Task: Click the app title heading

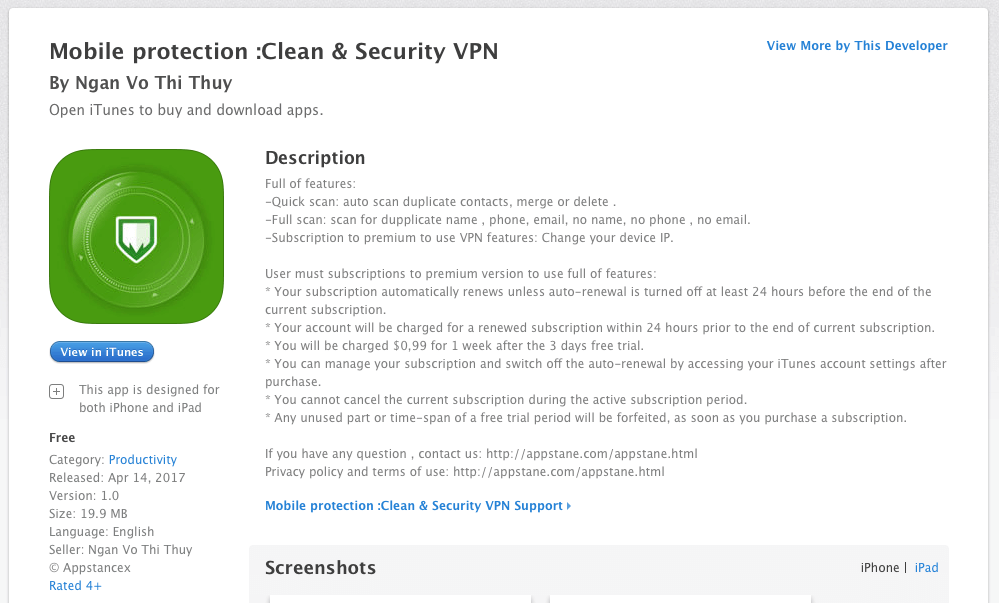Action: coord(274,52)
